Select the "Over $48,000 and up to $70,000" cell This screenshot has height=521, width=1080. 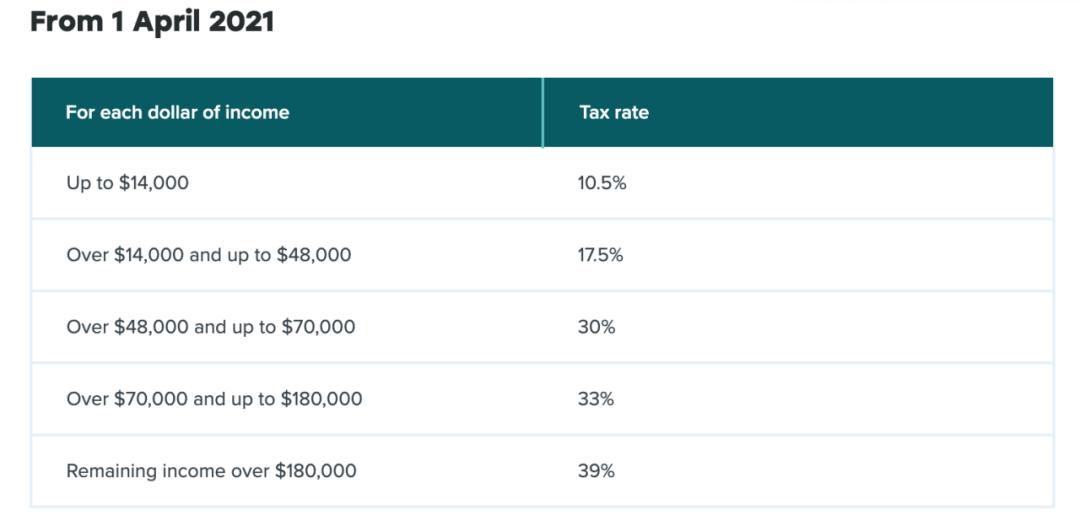[x=210, y=327]
